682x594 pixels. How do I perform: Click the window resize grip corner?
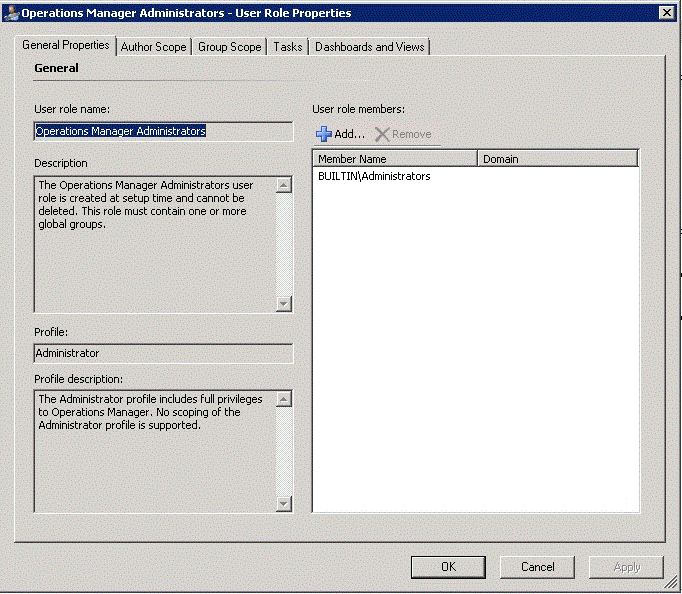(672, 582)
